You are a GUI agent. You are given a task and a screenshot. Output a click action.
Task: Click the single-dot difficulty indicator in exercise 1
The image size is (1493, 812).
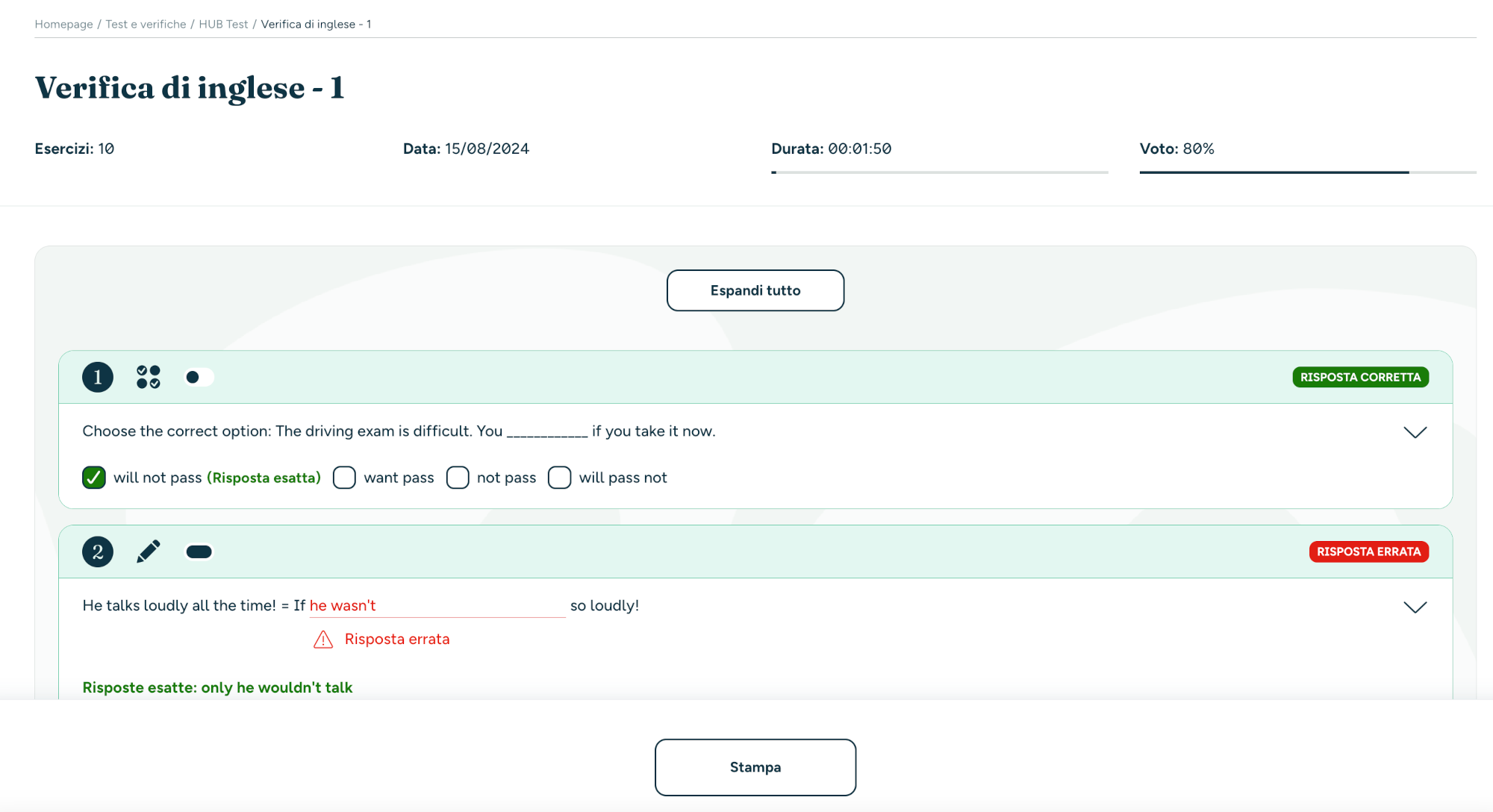pyautogui.click(x=199, y=377)
